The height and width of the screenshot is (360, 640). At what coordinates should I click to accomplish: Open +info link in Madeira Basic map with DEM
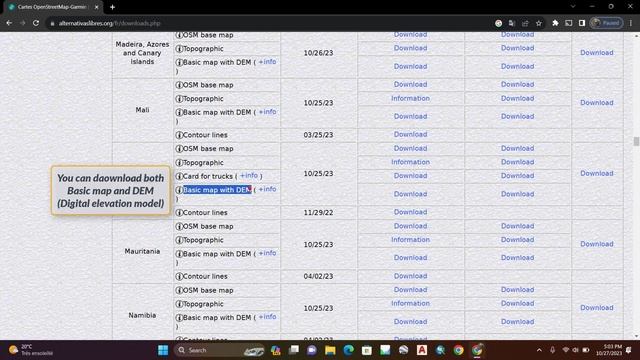coord(267,62)
